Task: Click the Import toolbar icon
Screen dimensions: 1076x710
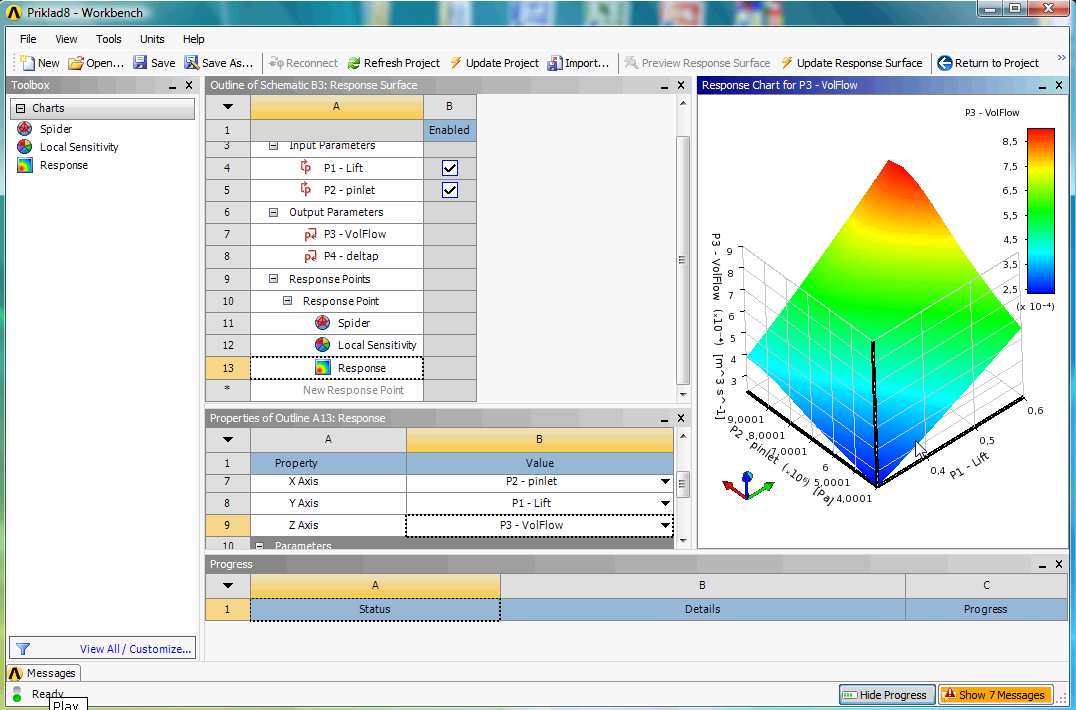Action: 554,63
